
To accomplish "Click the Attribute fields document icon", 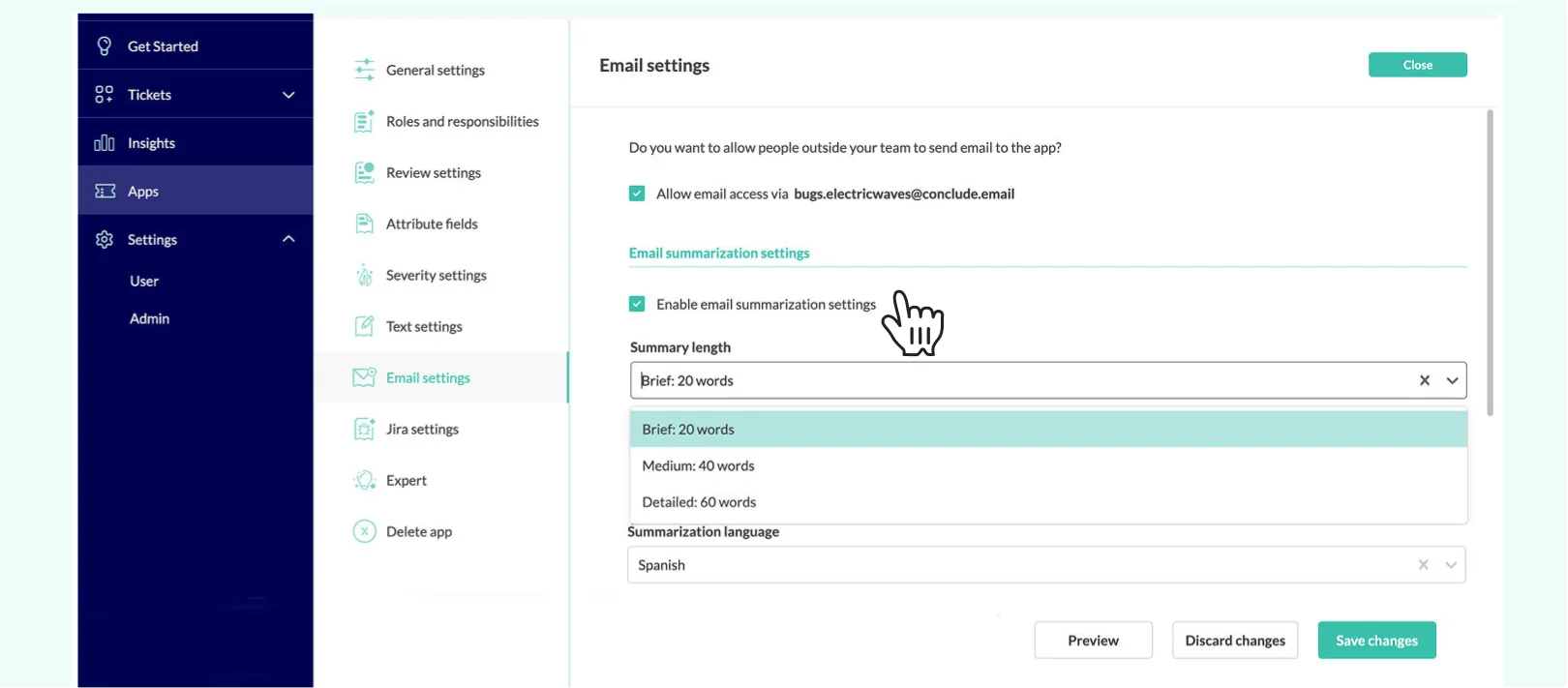I will pos(364,224).
